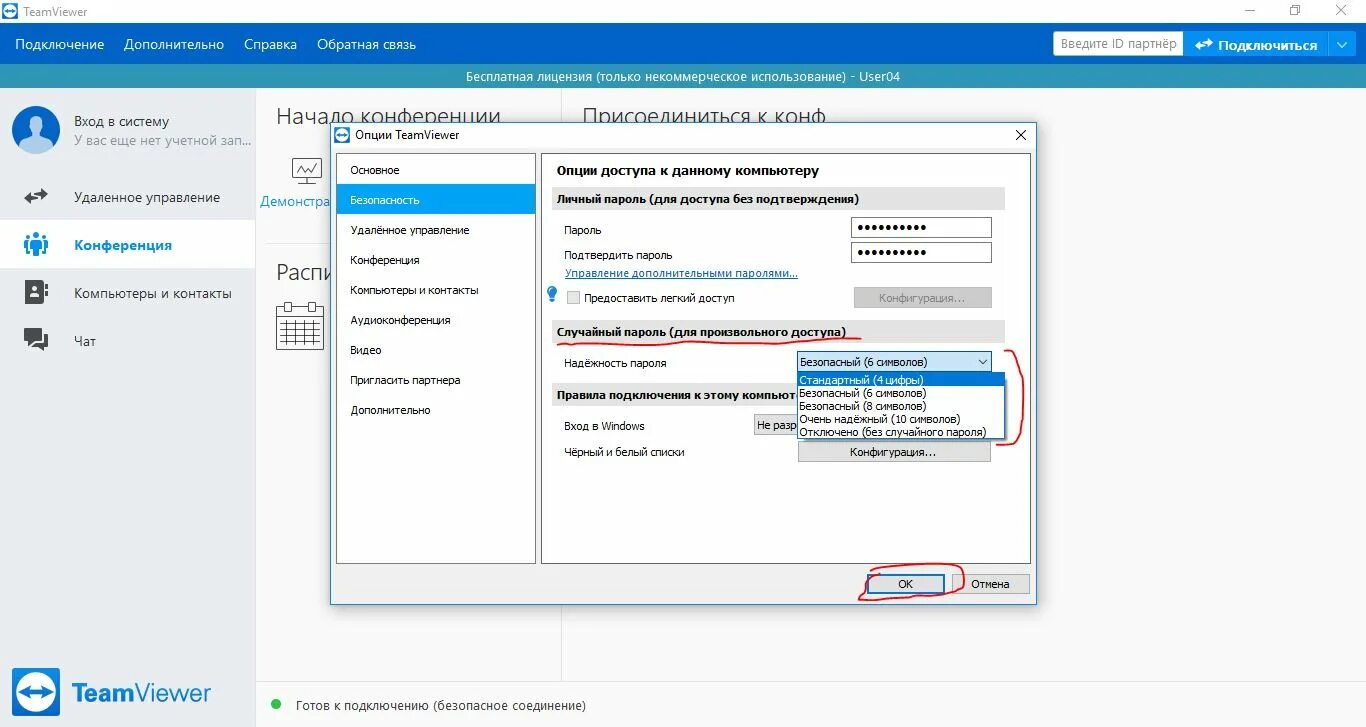Click the green connection status dot
Viewport: 1366px width, 727px height.
[x=277, y=704]
